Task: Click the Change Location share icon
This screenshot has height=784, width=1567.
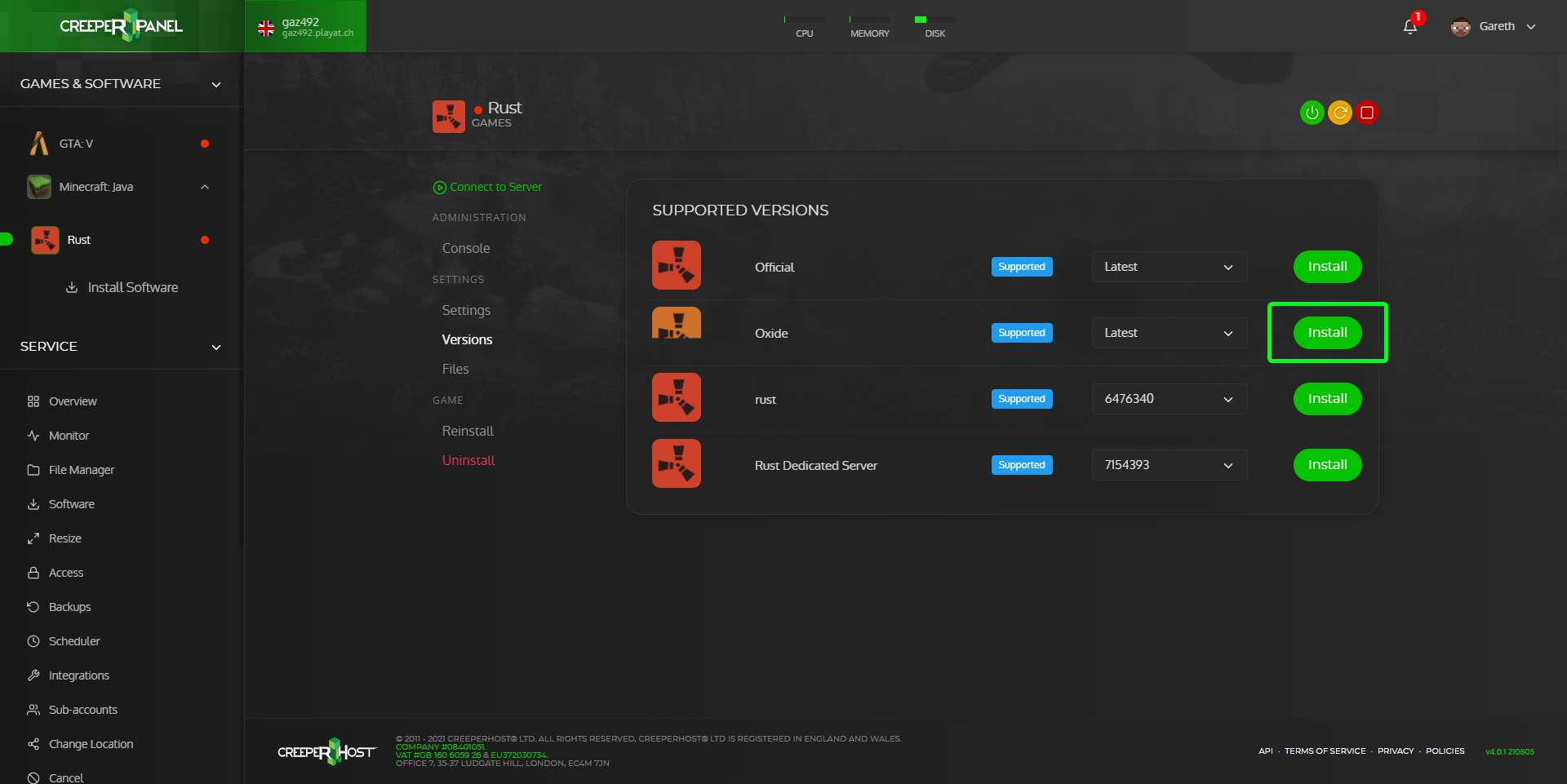Action: click(33, 744)
